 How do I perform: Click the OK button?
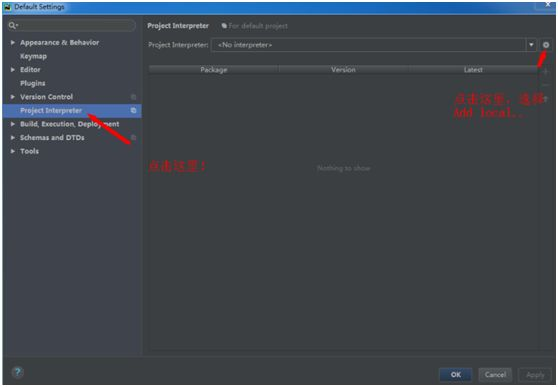pyautogui.click(x=456, y=374)
